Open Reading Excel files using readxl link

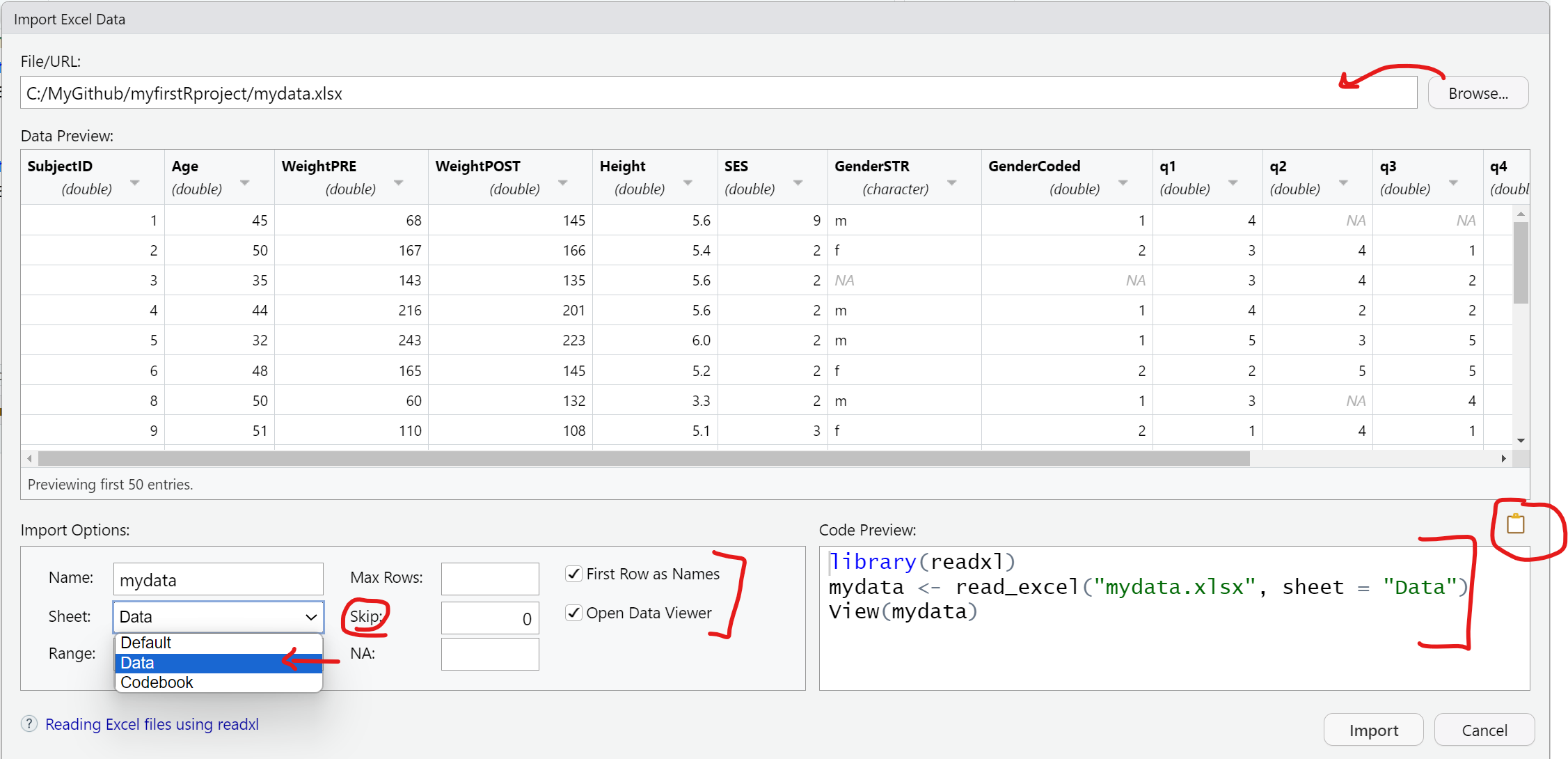coord(152,724)
